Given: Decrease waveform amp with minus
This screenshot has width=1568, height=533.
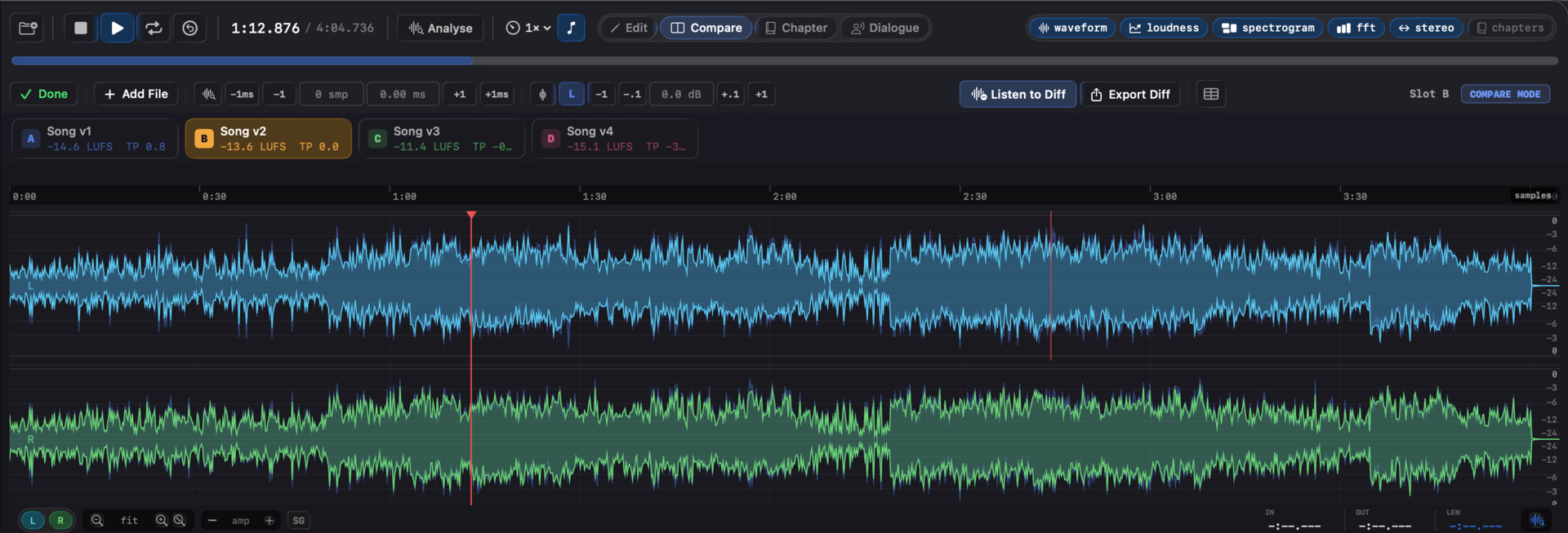Looking at the screenshot, I should click(212, 521).
